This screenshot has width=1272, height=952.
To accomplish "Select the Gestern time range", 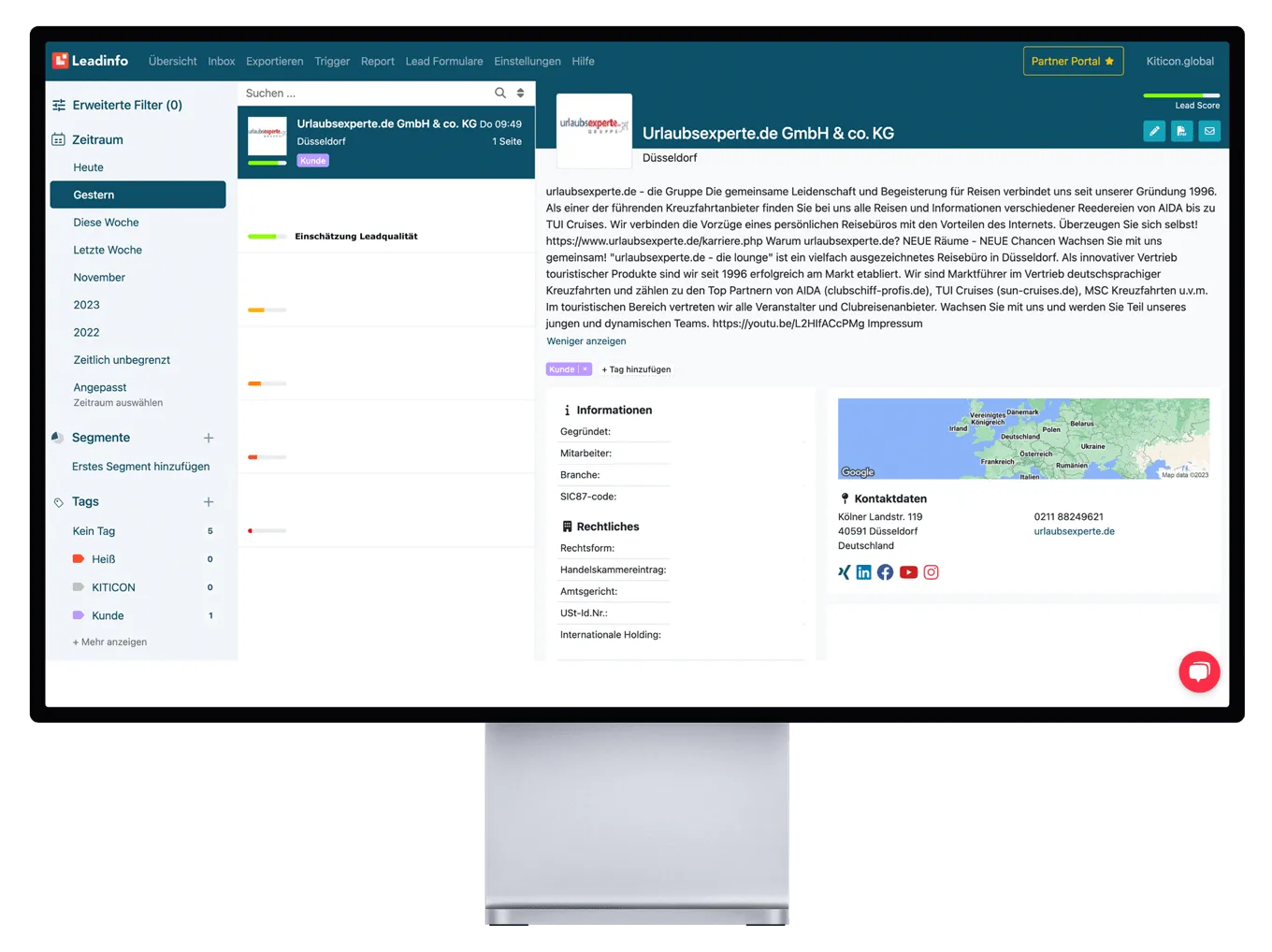I will tap(137, 195).
